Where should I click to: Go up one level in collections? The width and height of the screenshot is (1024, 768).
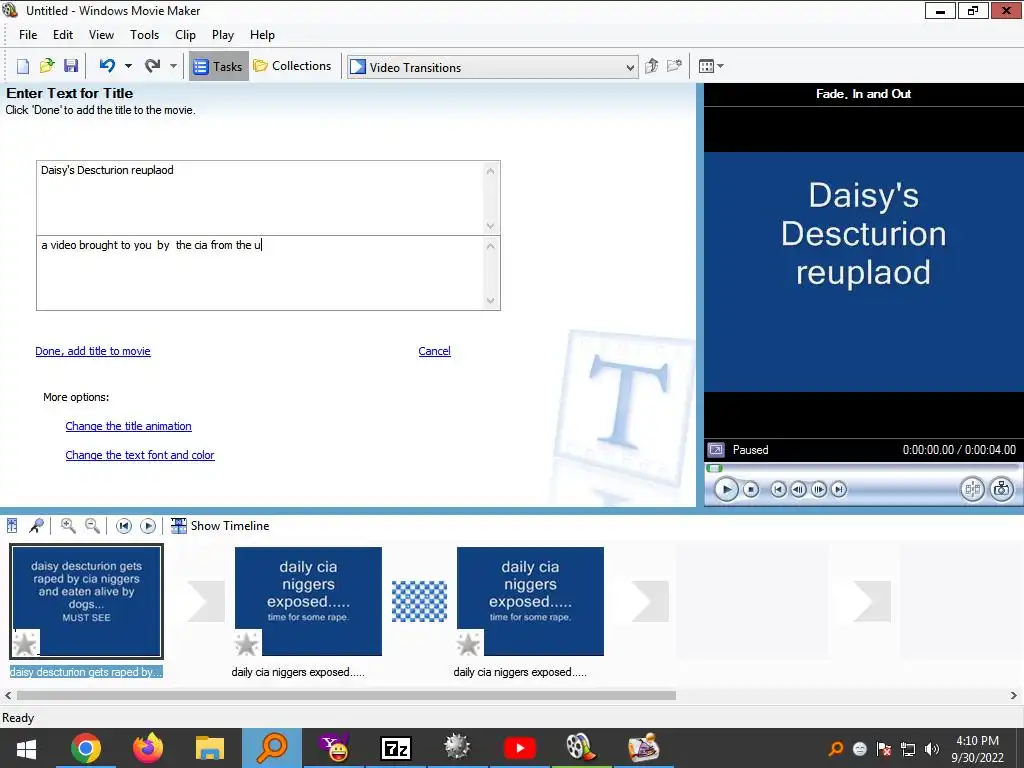[x=651, y=66]
